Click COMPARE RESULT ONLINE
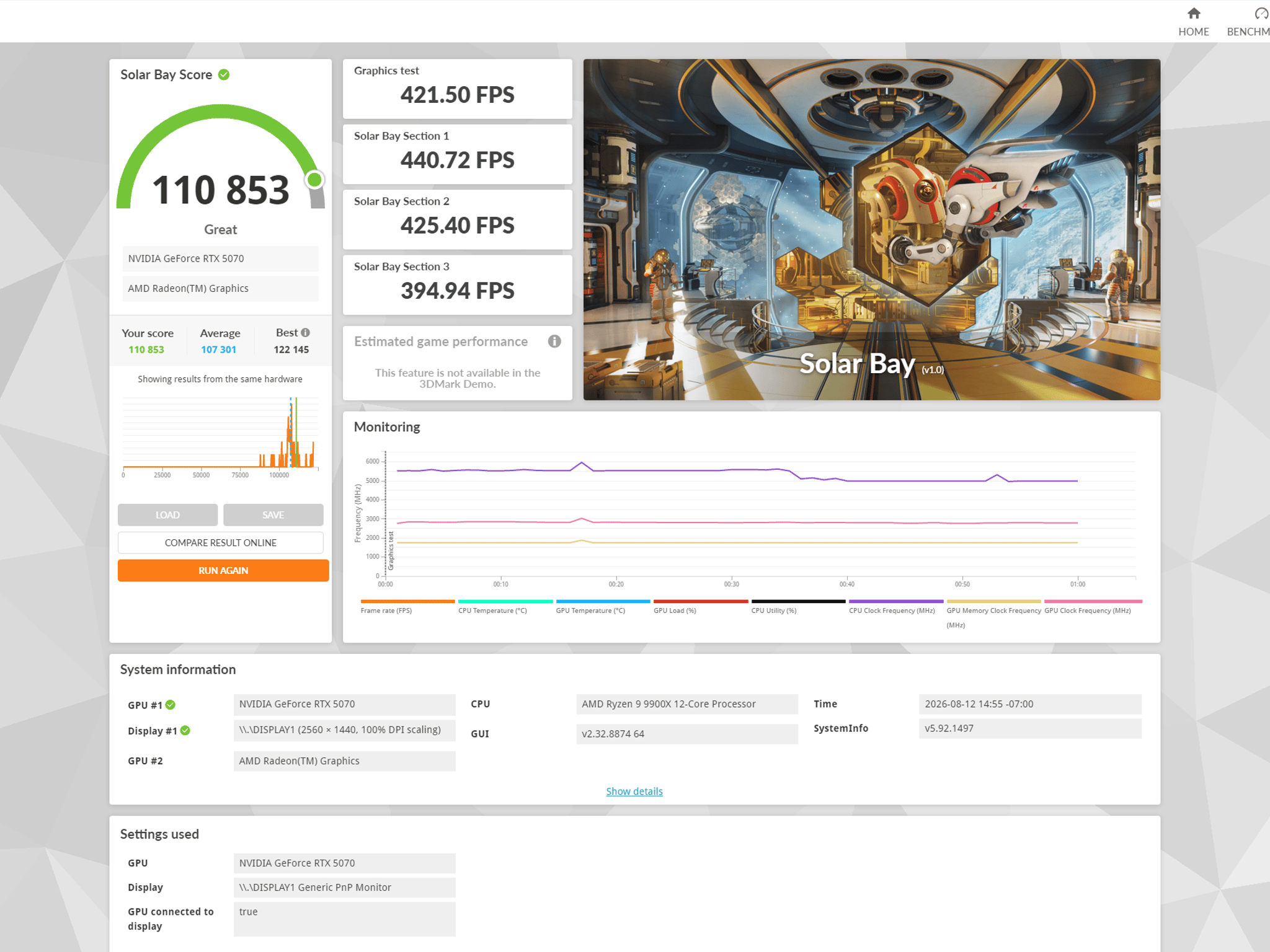This screenshot has height=952, width=1270. [220, 543]
